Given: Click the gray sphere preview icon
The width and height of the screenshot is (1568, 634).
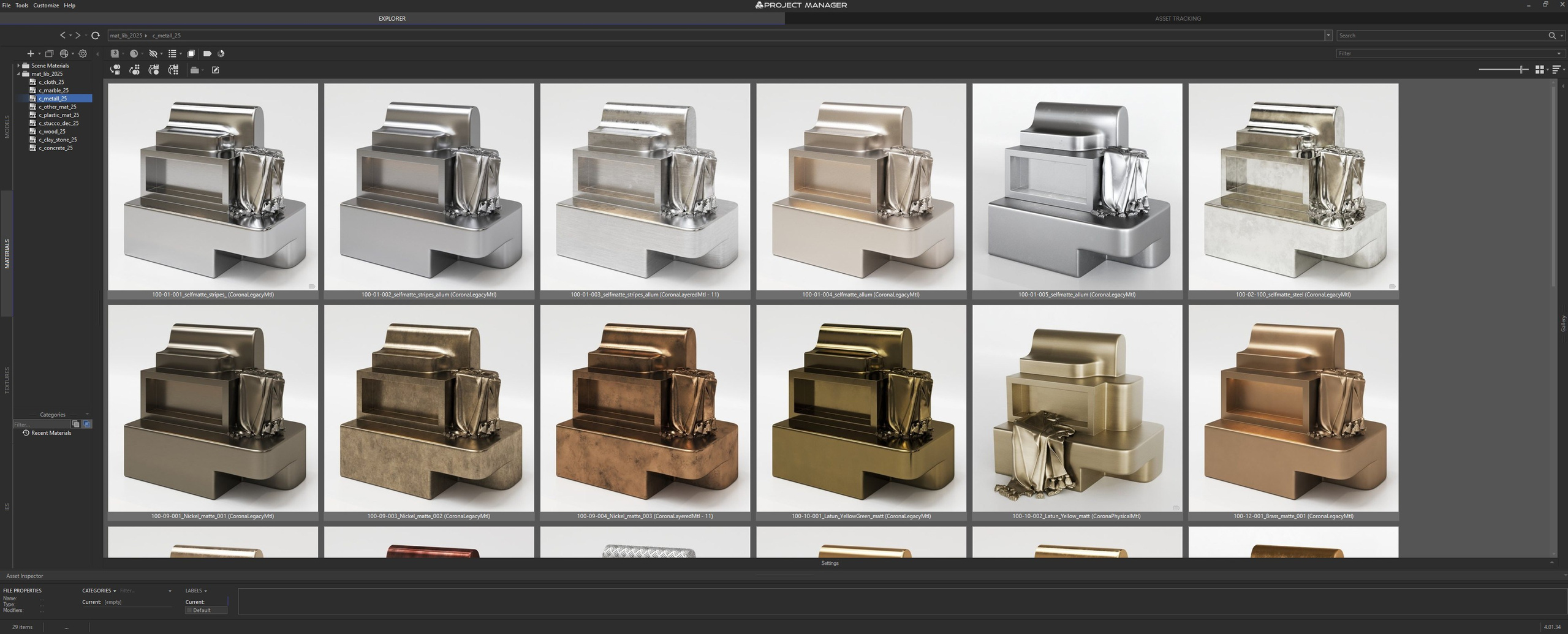Looking at the screenshot, I should pyautogui.click(x=134, y=54).
